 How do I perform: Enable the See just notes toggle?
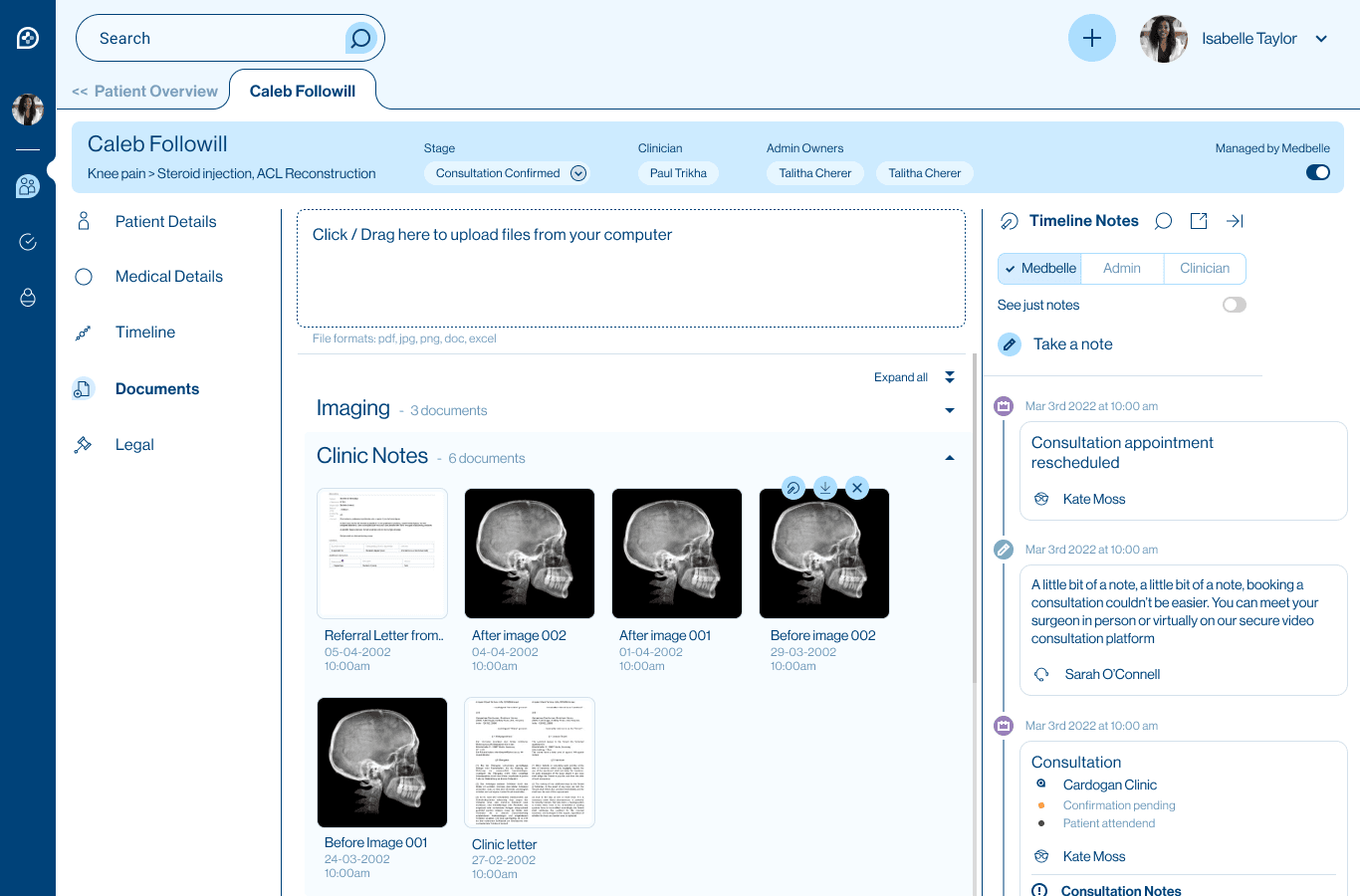pos(1234,305)
